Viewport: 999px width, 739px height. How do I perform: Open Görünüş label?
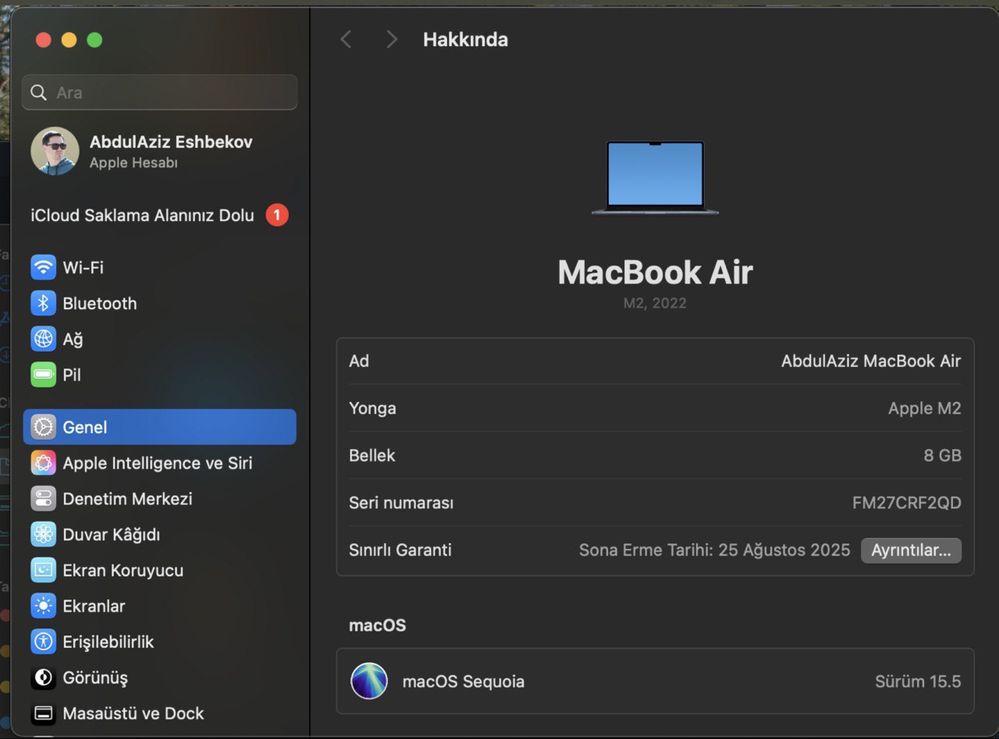coord(95,678)
